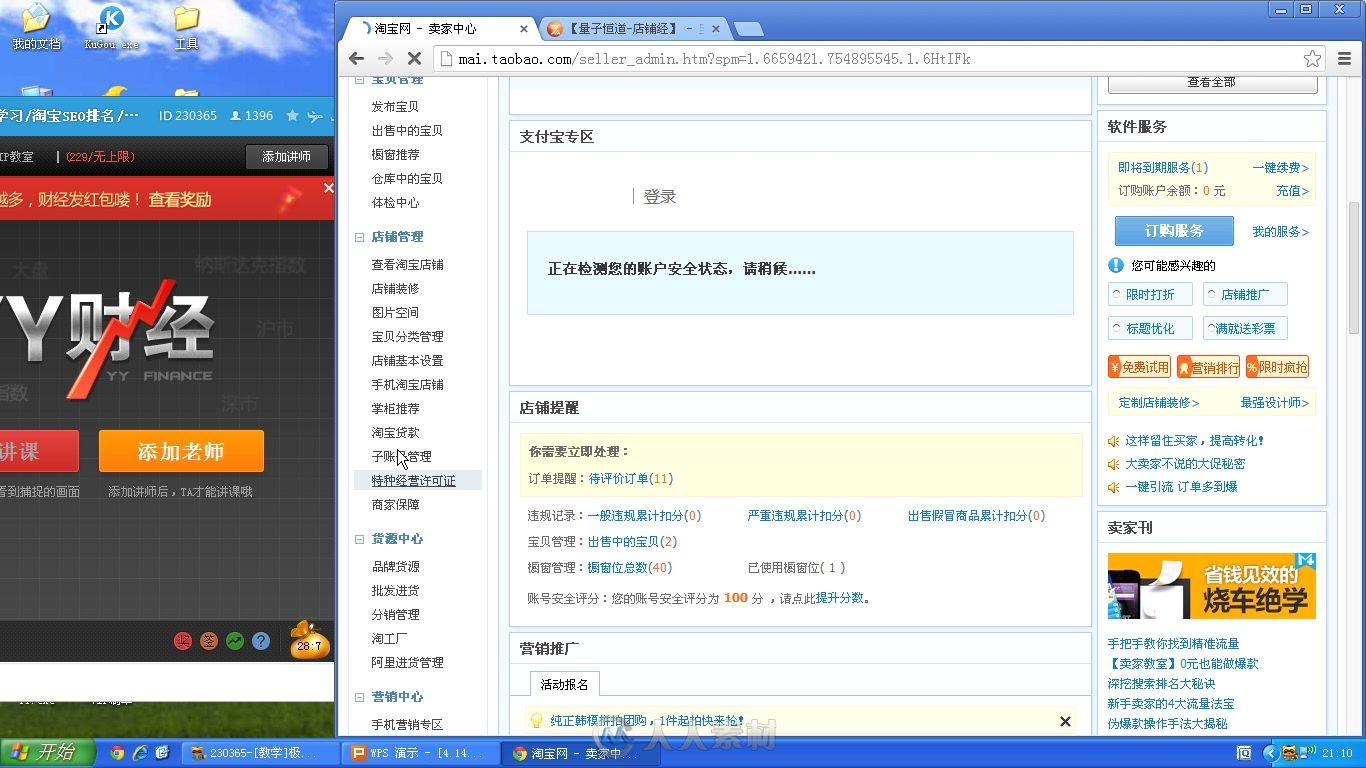The image size is (1366, 768).
Task: Click the orange 签 sign-in icon in YY
Action: pyautogui.click(x=209, y=641)
